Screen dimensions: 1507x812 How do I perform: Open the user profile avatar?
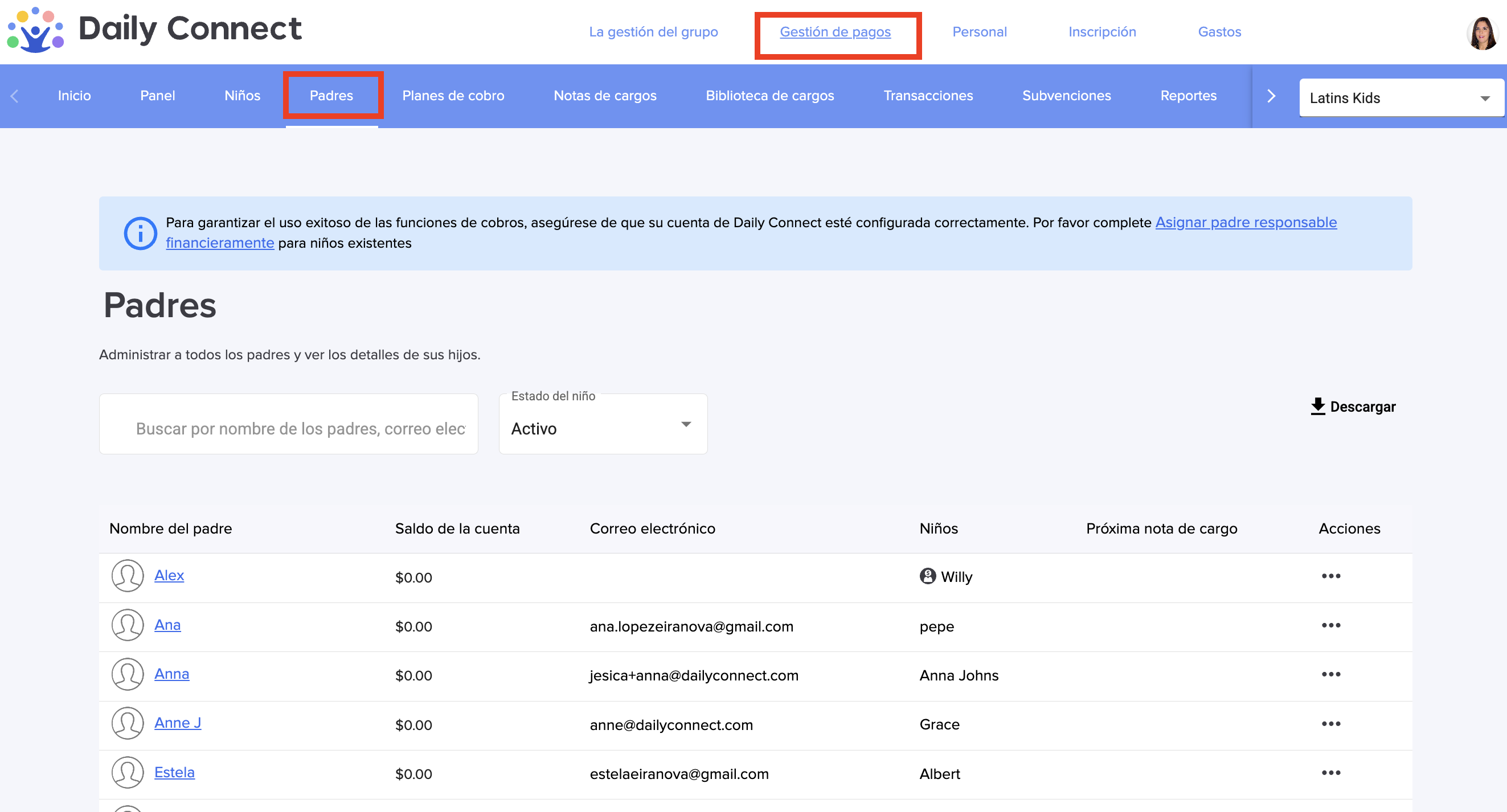point(1482,33)
